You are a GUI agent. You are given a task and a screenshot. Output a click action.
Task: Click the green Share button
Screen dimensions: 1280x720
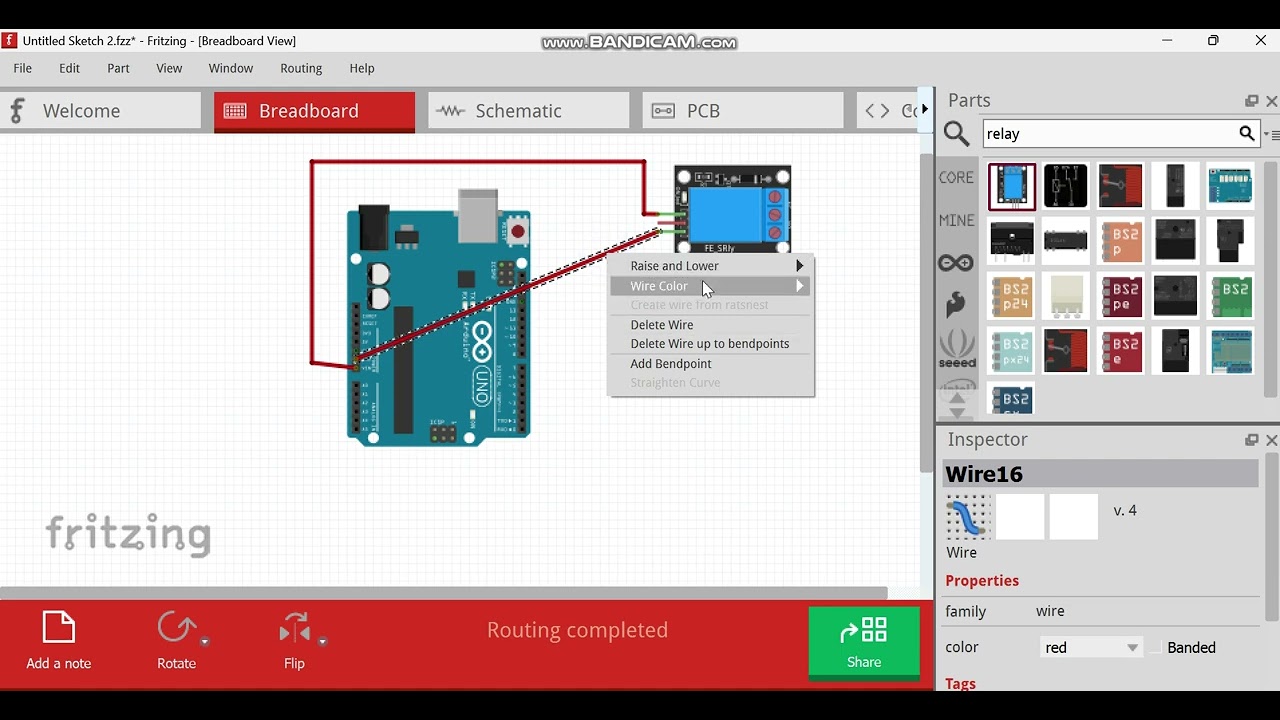pos(864,642)
